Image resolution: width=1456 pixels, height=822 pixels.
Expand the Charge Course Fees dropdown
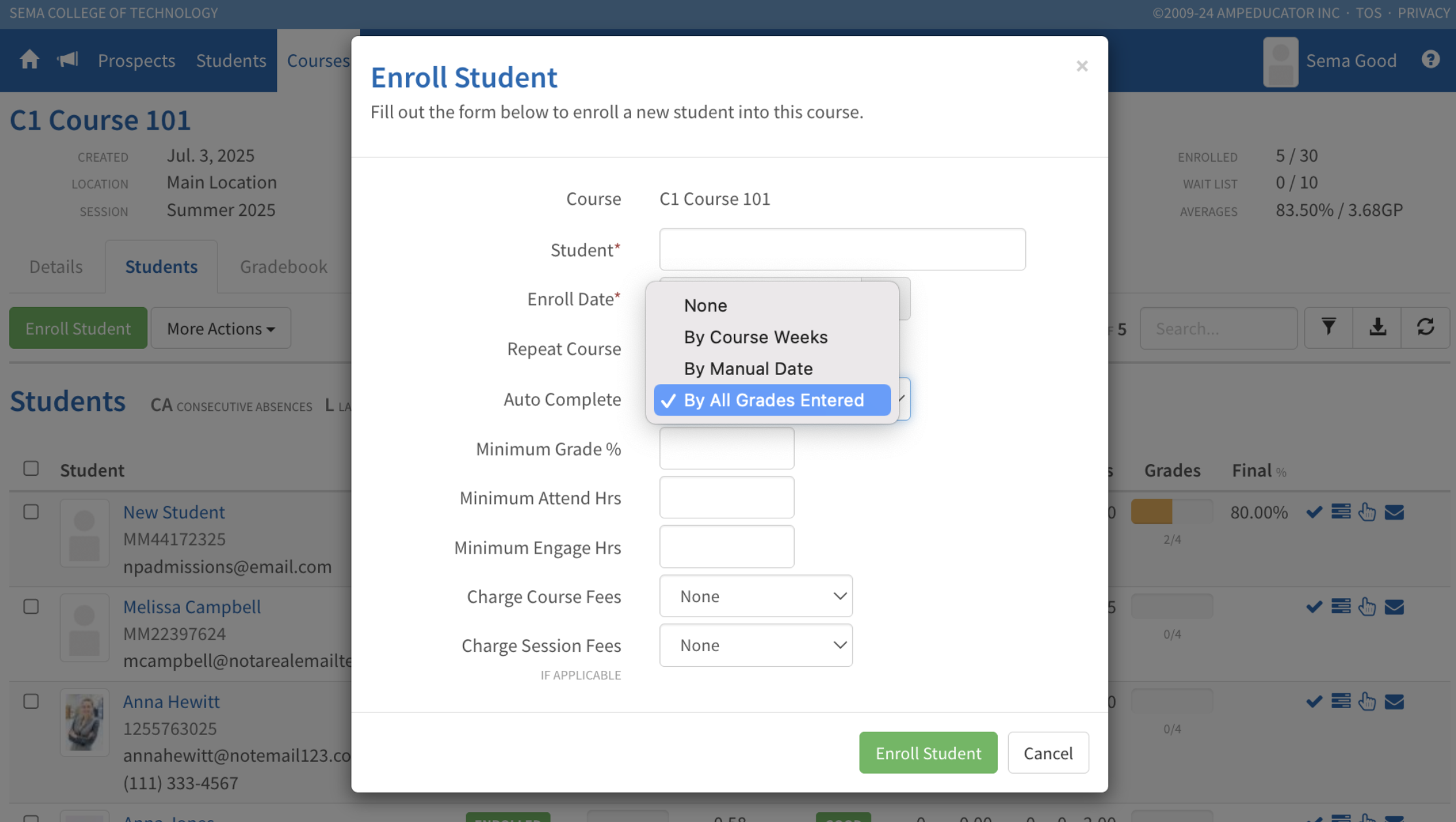click(755, 596)
